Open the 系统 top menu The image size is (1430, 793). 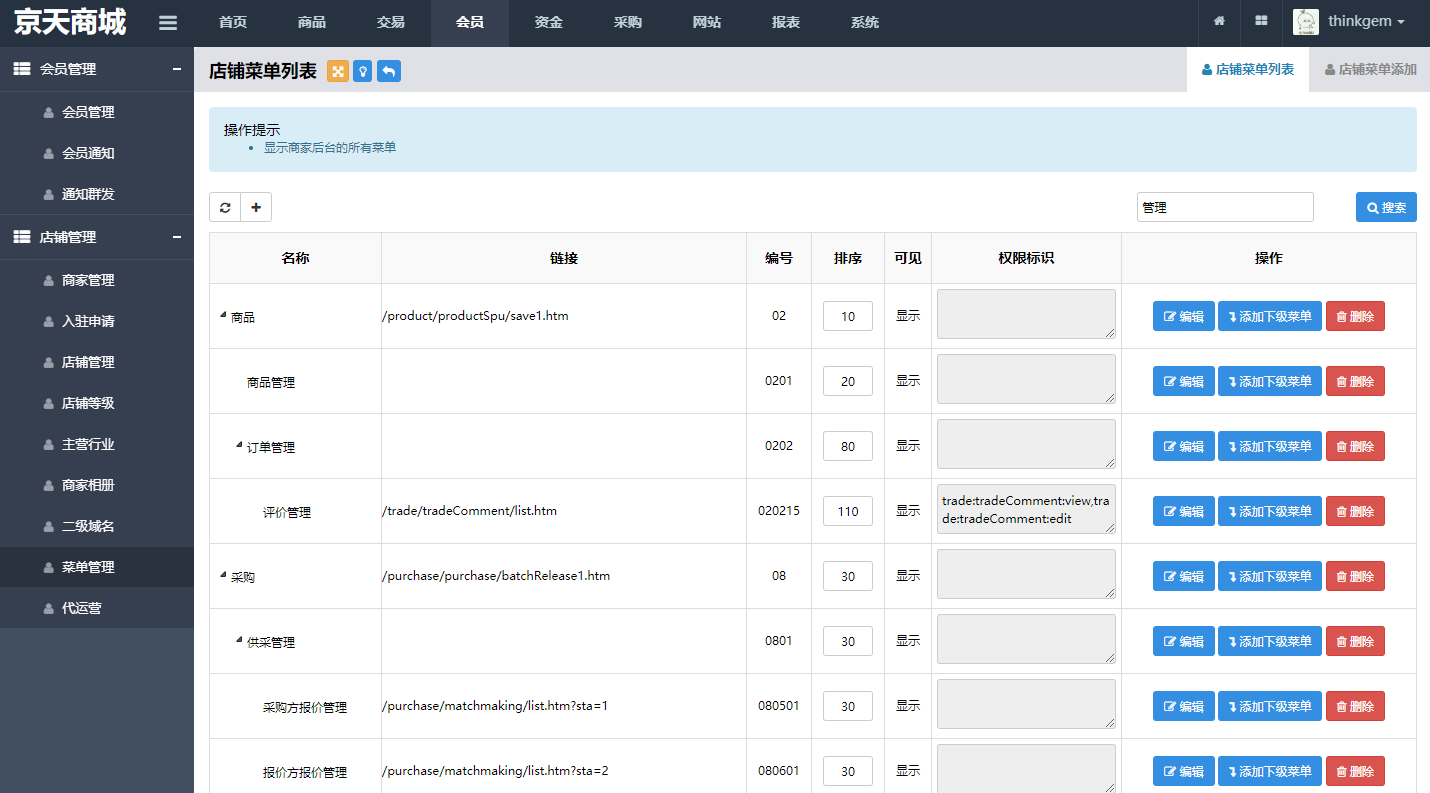point(865,22)
